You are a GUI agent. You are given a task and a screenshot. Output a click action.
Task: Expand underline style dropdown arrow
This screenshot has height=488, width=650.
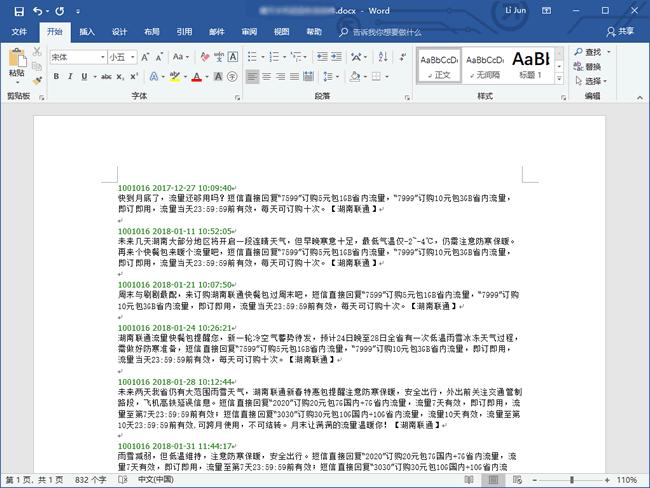point(95,77)
